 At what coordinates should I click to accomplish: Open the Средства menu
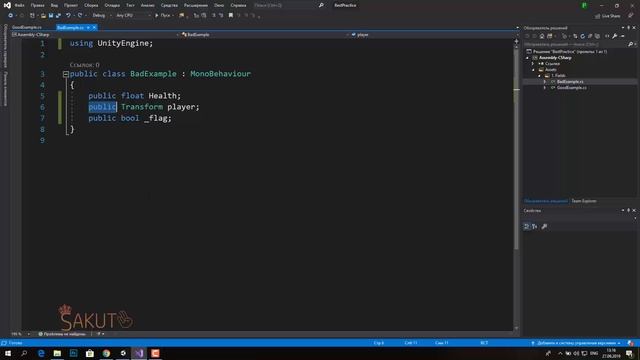tap(169, 5)
